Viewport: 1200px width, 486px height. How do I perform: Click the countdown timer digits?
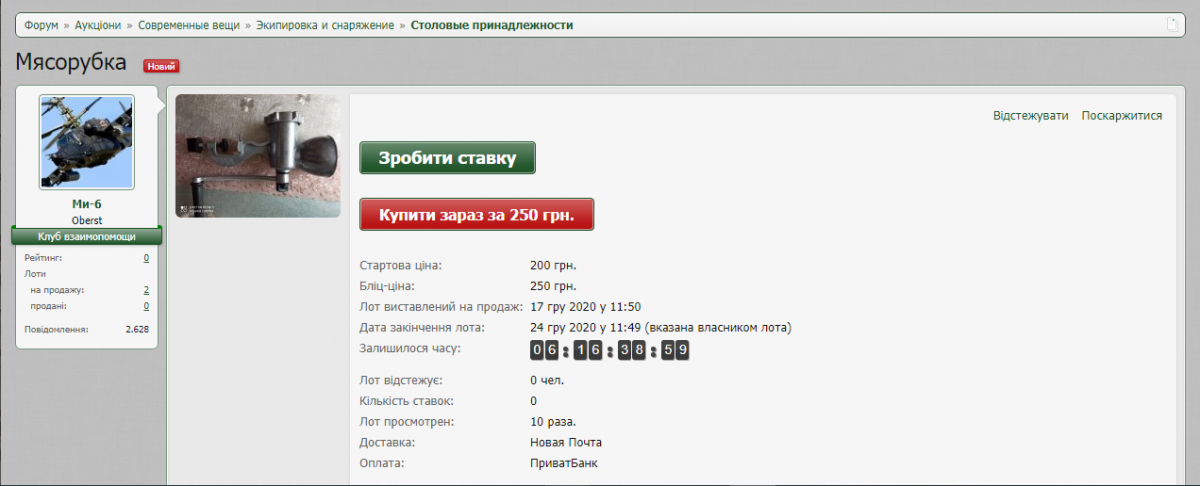coord(610,350)
